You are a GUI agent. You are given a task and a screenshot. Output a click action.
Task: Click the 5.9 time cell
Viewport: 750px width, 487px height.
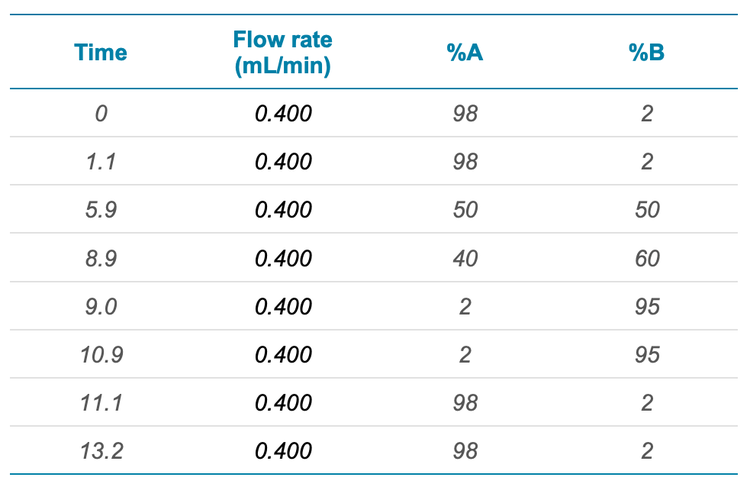[101, 210]
